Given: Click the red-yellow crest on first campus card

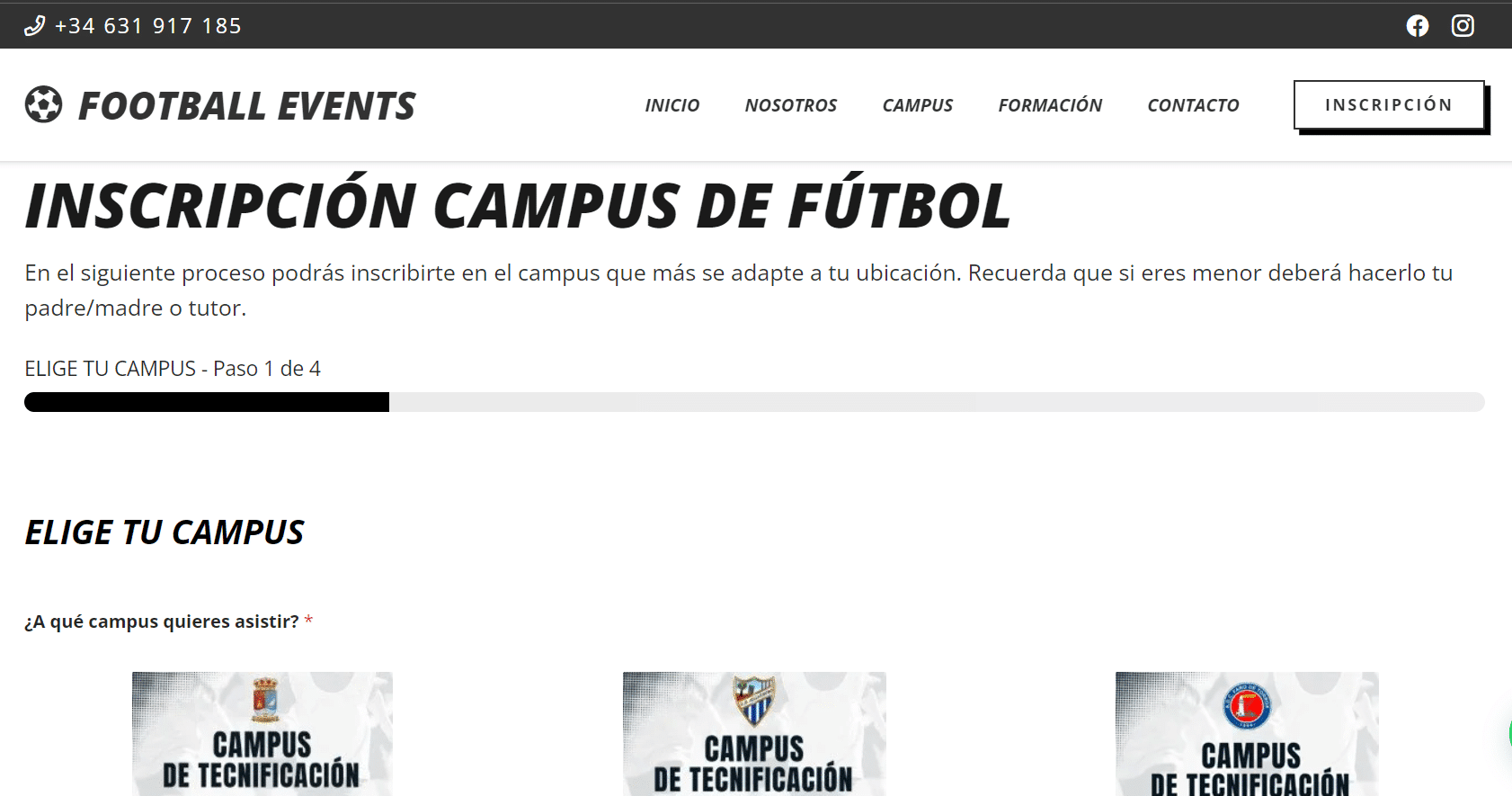Looking at the screenshot, I should point(263,700).
